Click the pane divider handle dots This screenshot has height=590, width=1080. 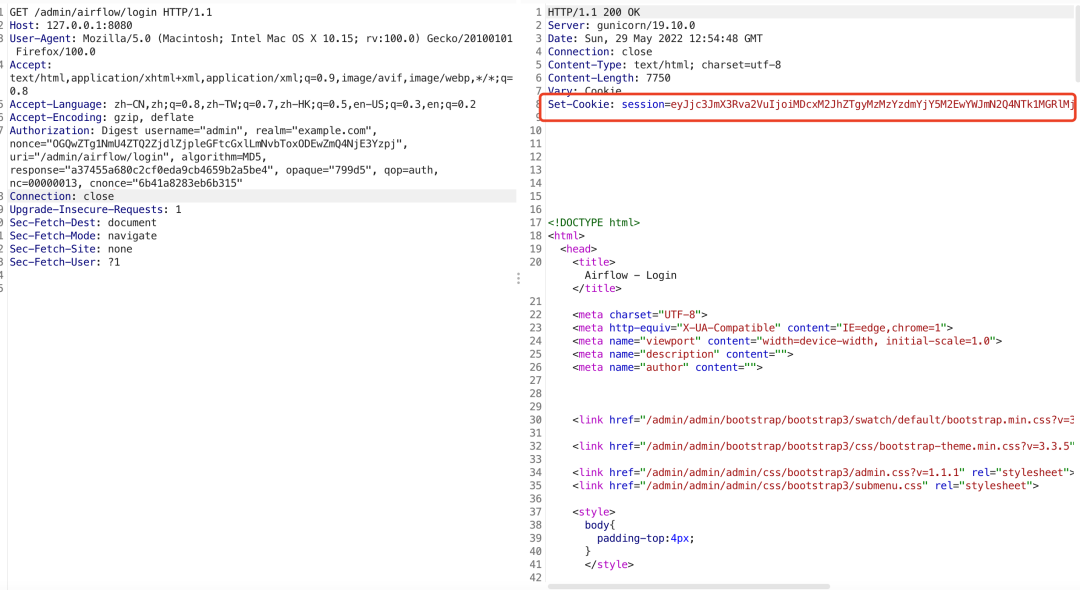[x=518, y=278]
